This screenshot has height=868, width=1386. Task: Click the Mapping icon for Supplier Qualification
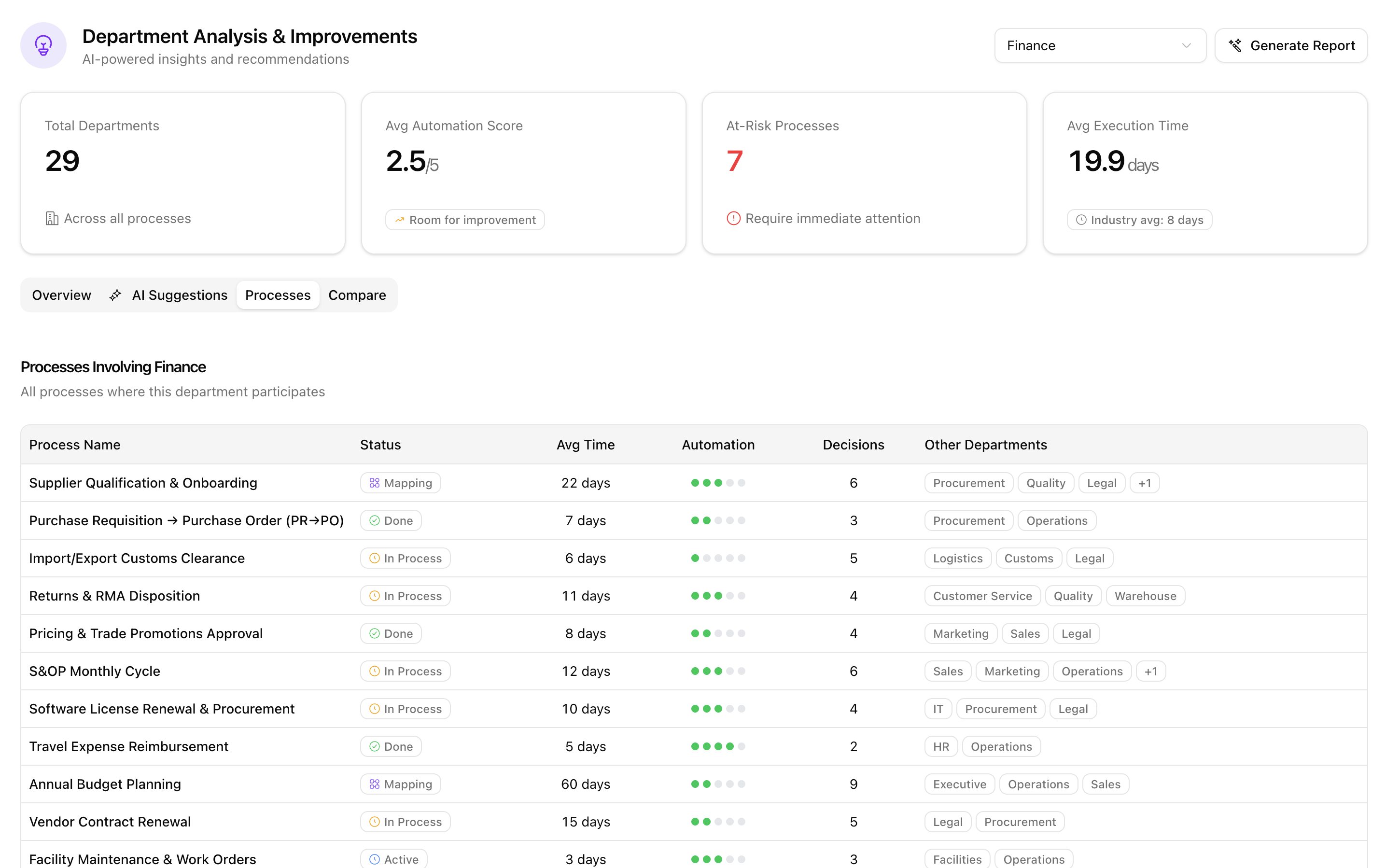(374, 483)
